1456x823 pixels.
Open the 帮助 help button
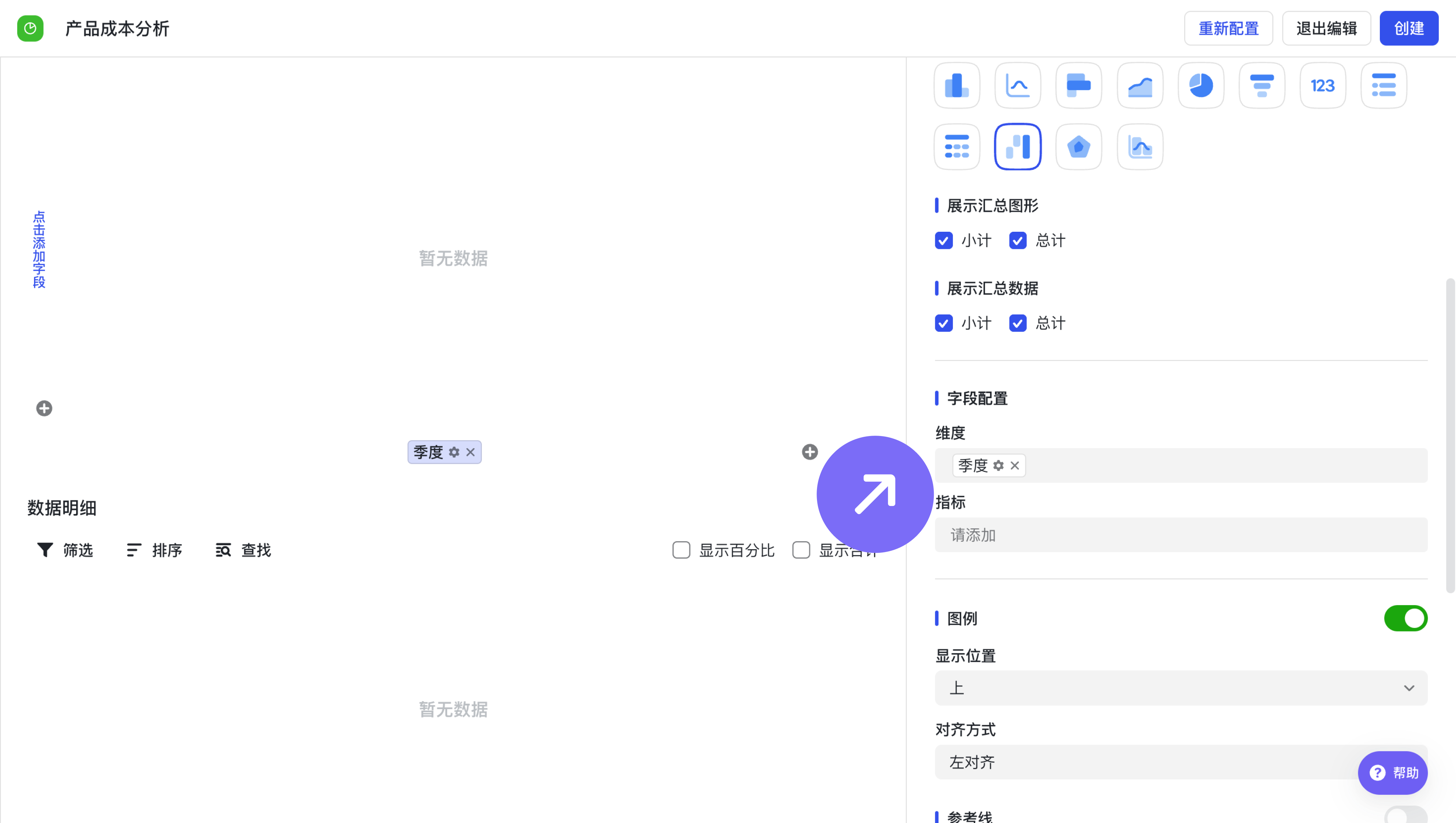point(1393,772)
